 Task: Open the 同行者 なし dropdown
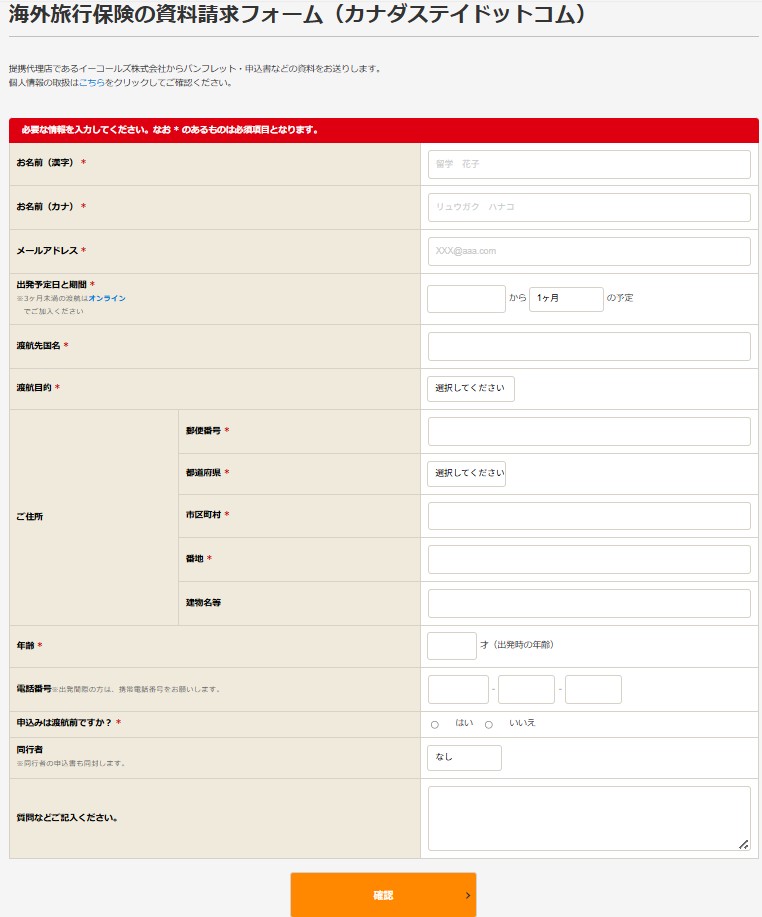tap(464, 757)
